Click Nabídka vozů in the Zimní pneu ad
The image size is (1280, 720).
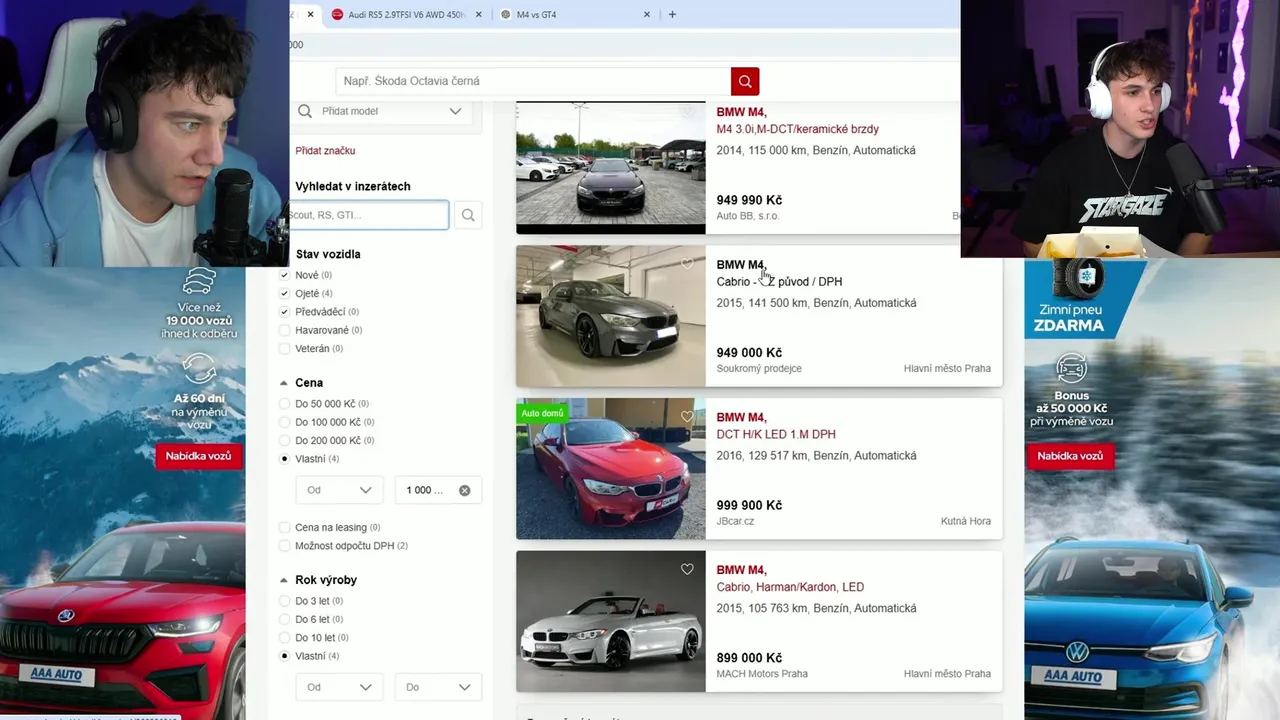point(1070,456)
